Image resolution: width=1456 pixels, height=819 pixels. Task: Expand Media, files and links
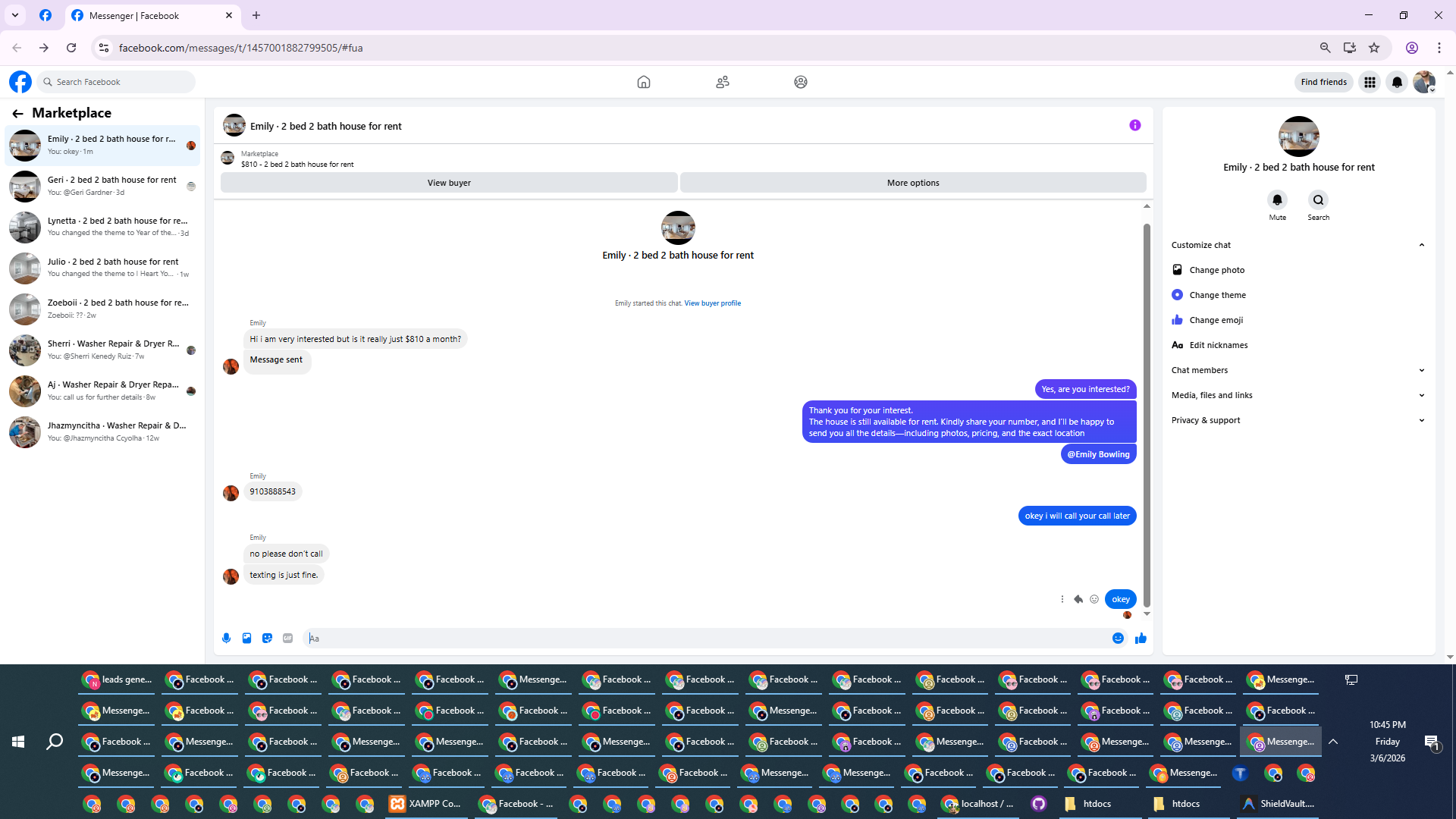pos(1421,395)
